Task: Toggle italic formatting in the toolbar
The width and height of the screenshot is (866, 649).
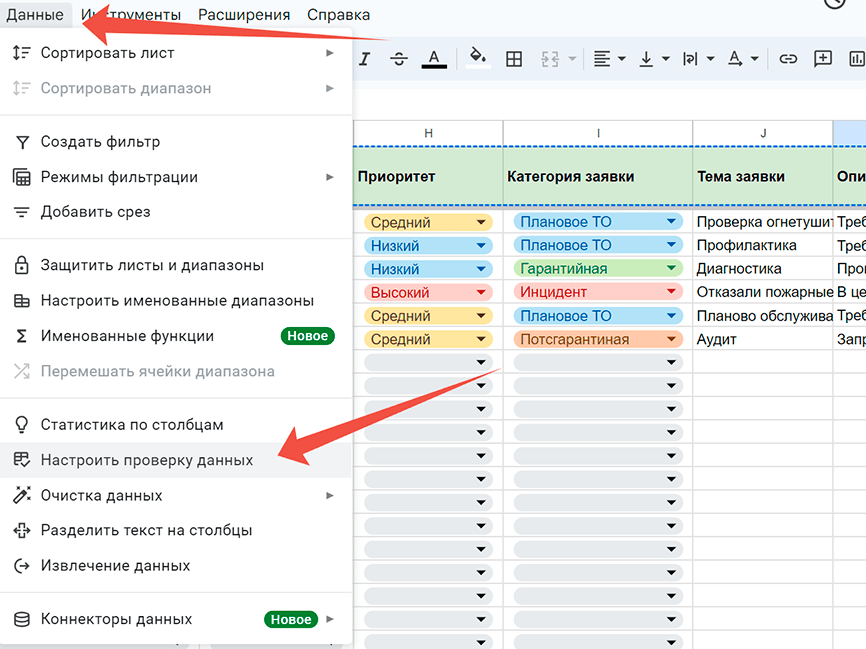Action: pyautogui.click(x=365, y=59)
